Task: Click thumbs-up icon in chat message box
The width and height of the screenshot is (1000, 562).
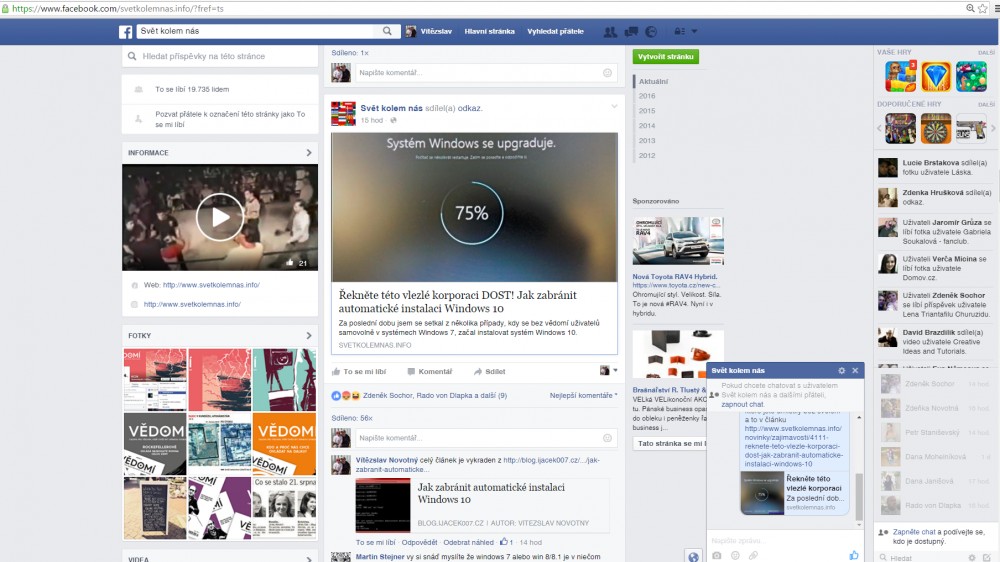Action: (x=853, y=555)
